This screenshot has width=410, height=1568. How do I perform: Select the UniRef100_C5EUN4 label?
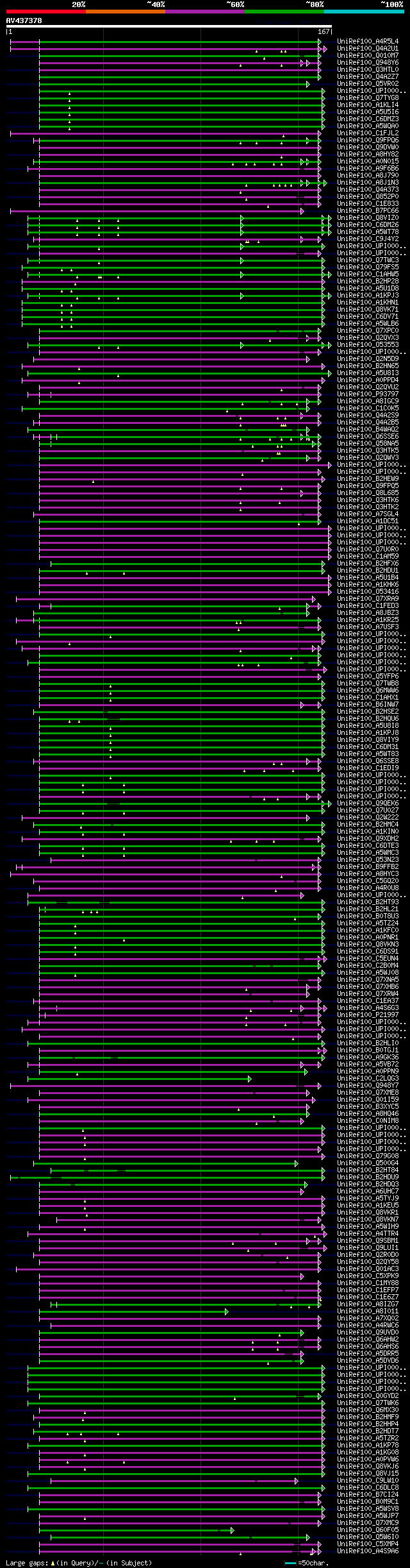[x=368, y=959]
